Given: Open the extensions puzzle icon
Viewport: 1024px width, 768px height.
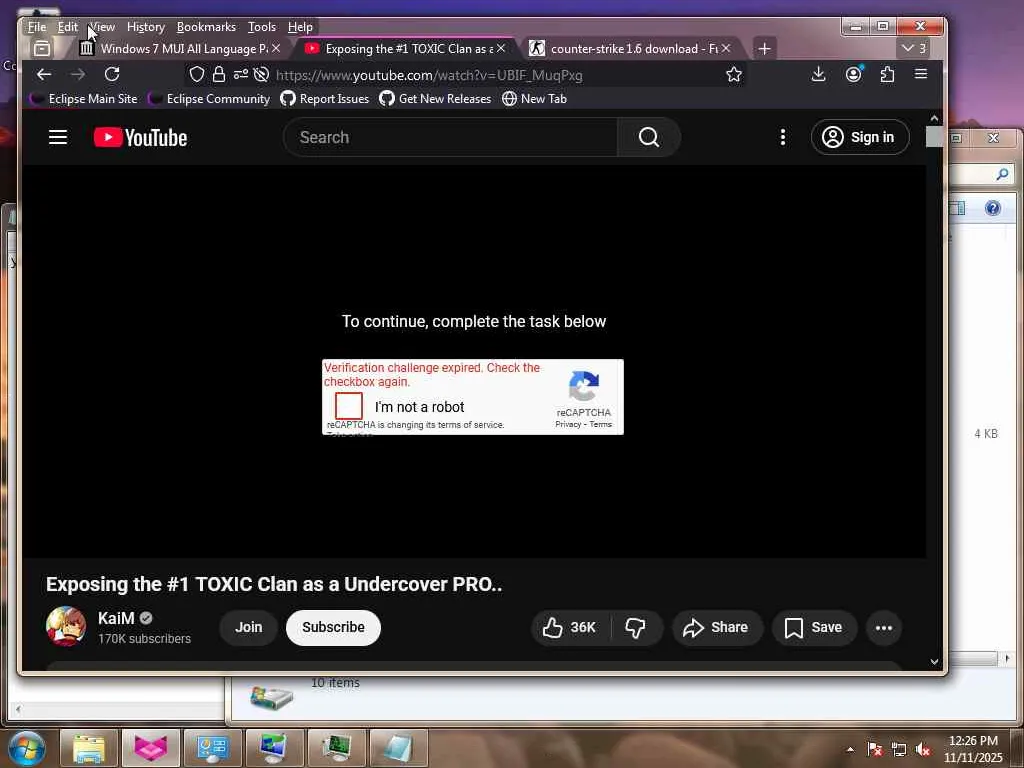Looking at the screenshot, I should (887, 74).
